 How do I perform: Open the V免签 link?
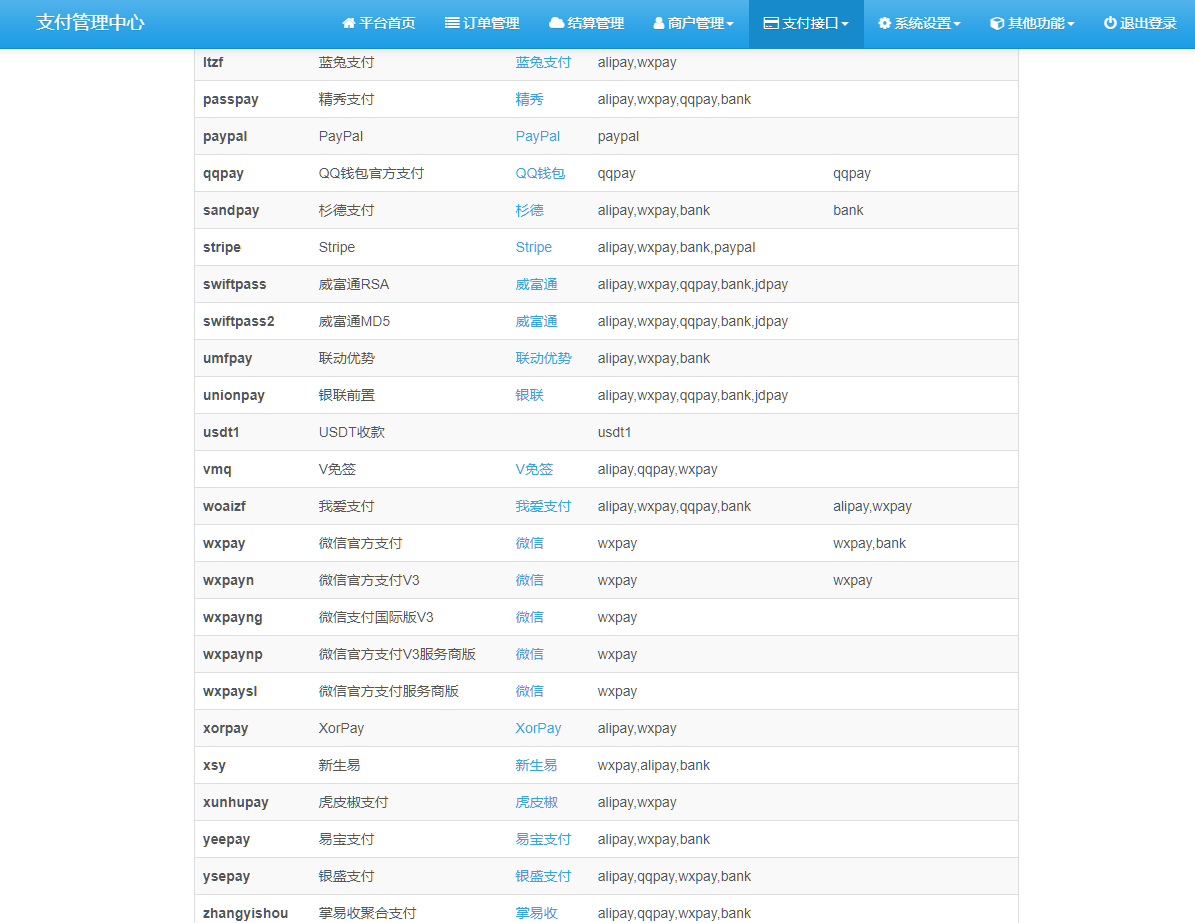[533, 470]
